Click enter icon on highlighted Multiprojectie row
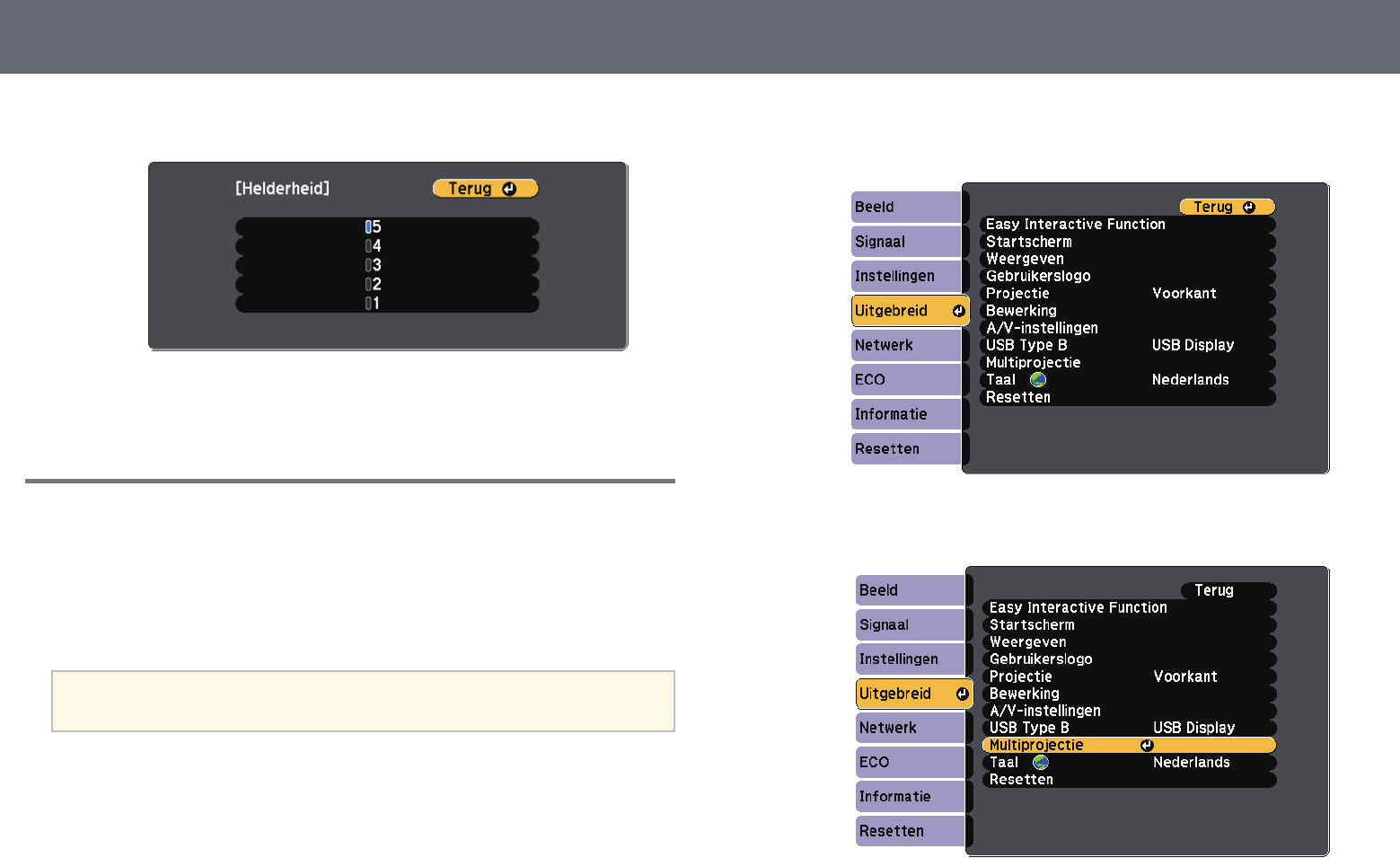Screen dimensions: 1400x858 (1147, 745)
